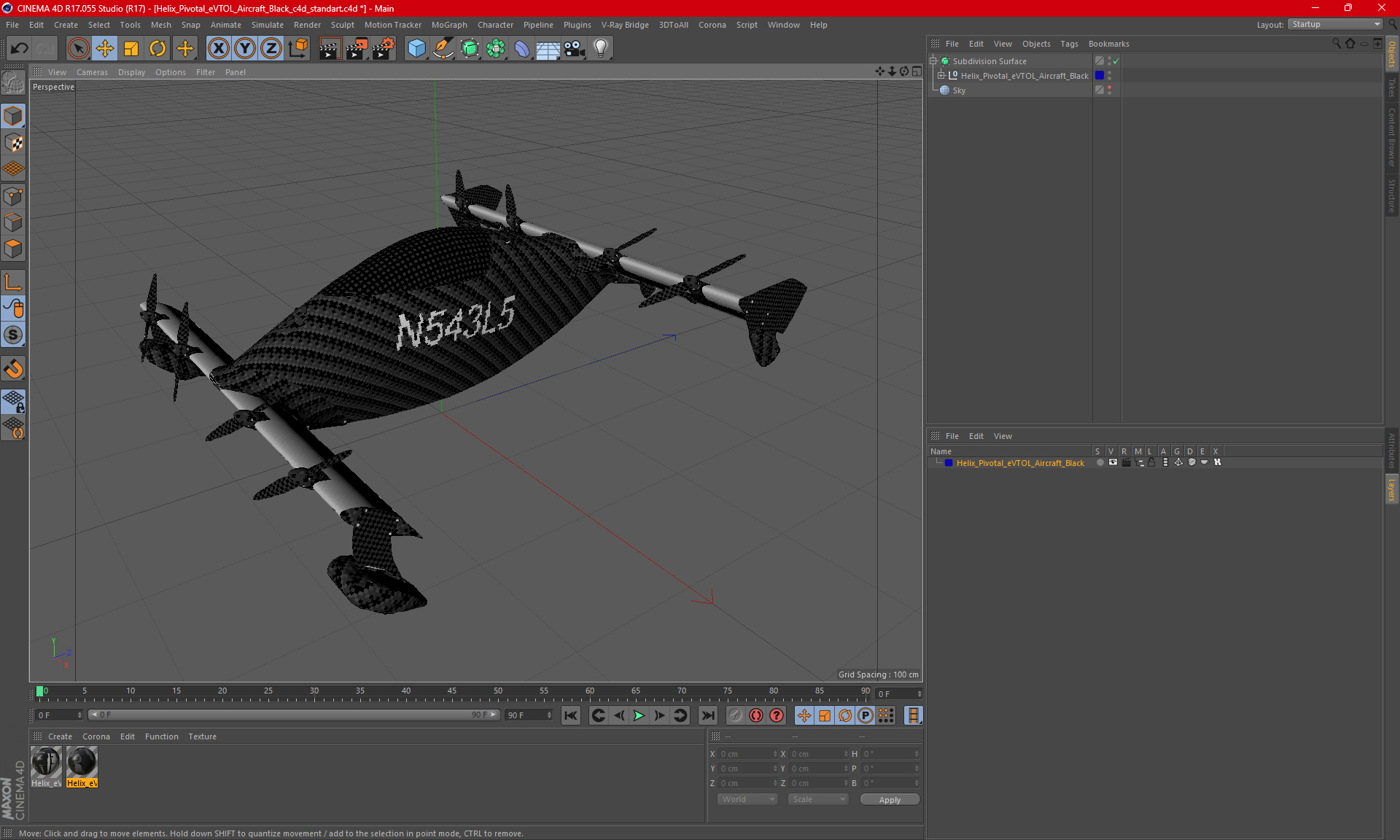This screenshot has width=1400, height=840.
Task: Click the start frame 0 F field
Action: click(58, 715)
